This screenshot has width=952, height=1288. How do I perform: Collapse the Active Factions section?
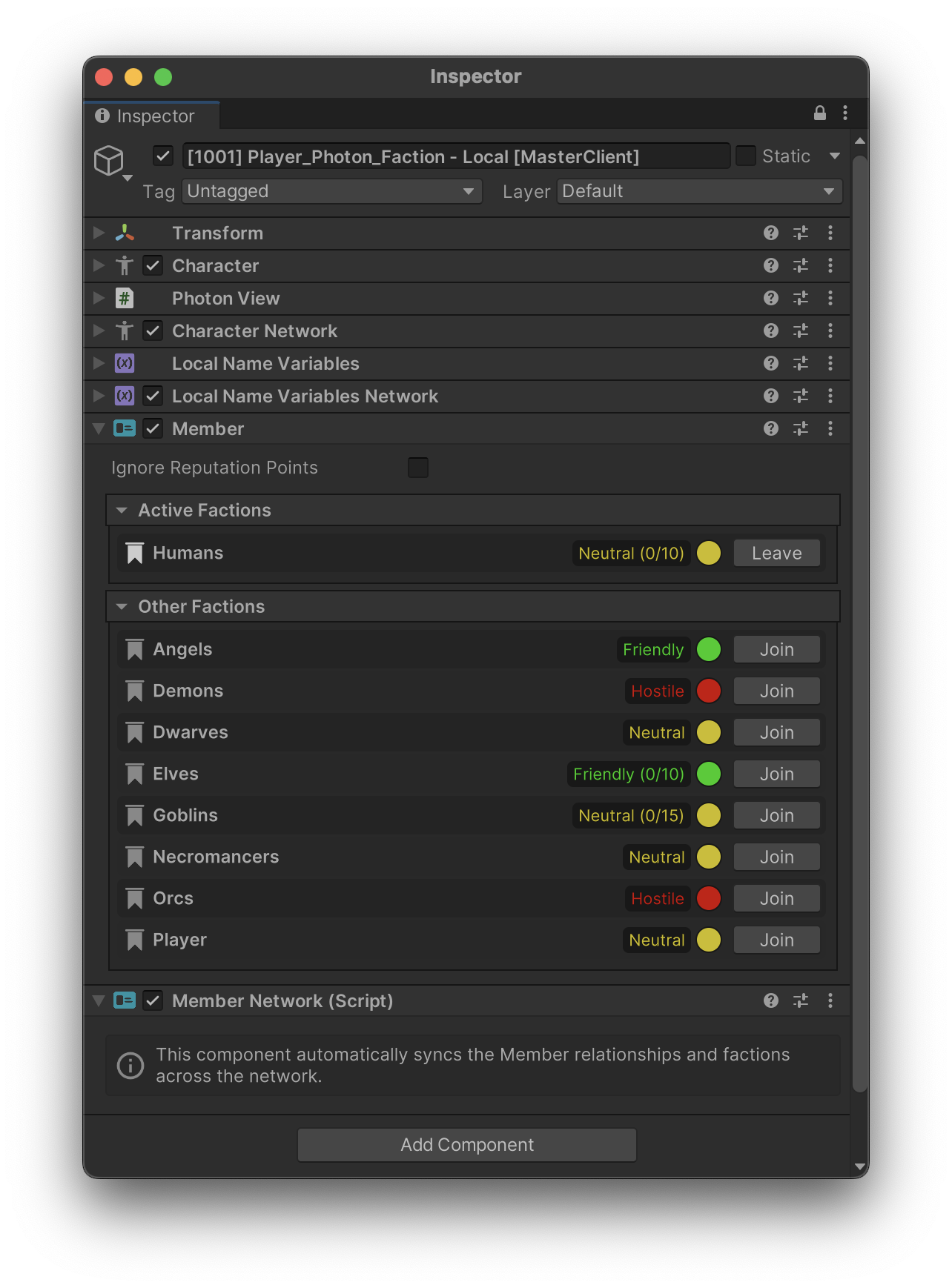(122, 511)
